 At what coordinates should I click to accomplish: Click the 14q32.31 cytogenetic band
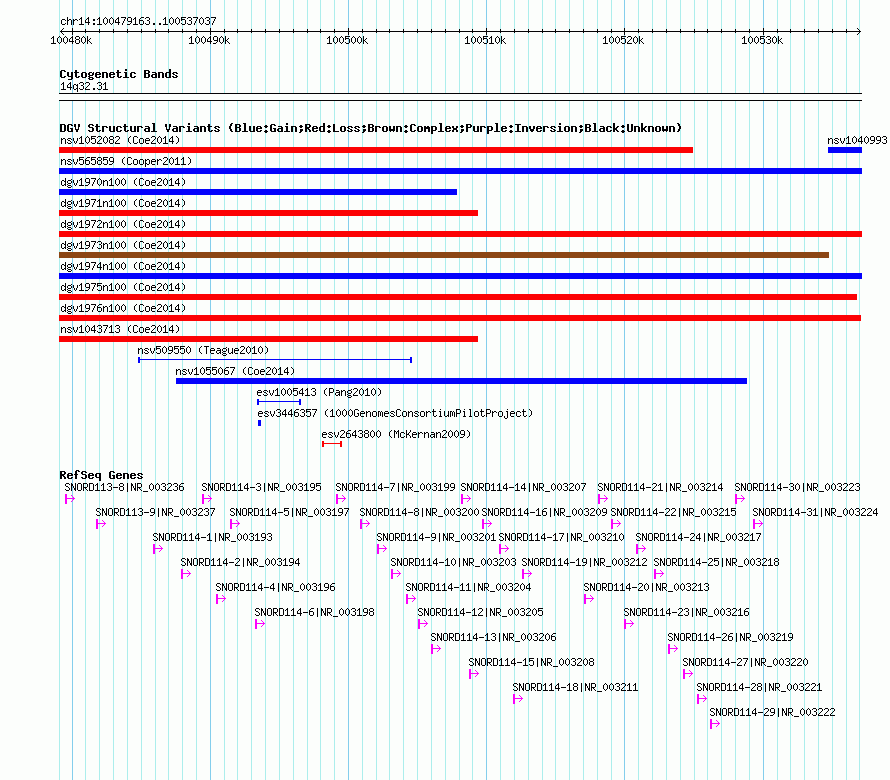pyautogui.click(x=460, y=97)
